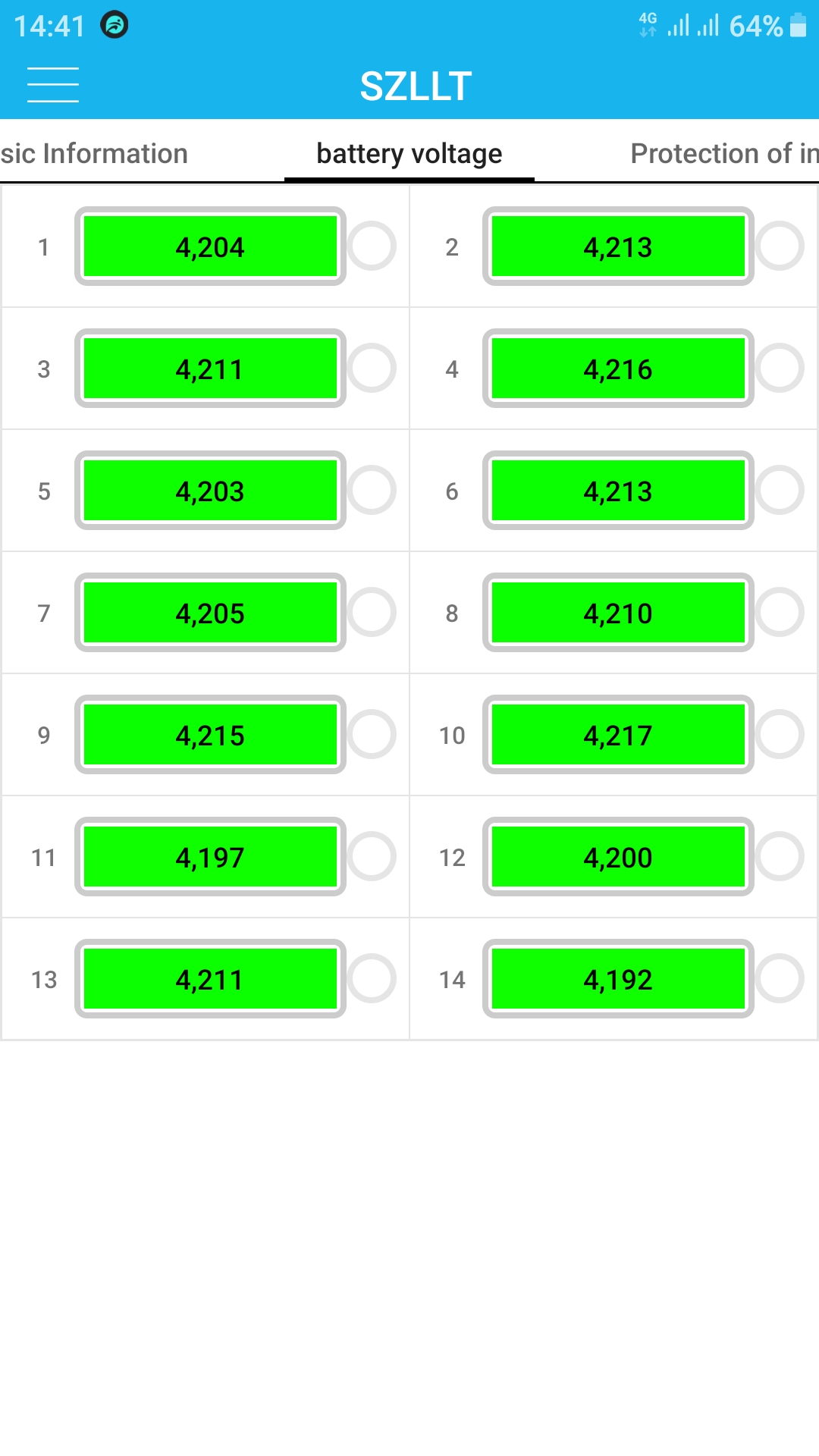Select the battery voltage tab
Image resolution: width=819 pixels, height=1456 pixels.
tap(409, 153)
